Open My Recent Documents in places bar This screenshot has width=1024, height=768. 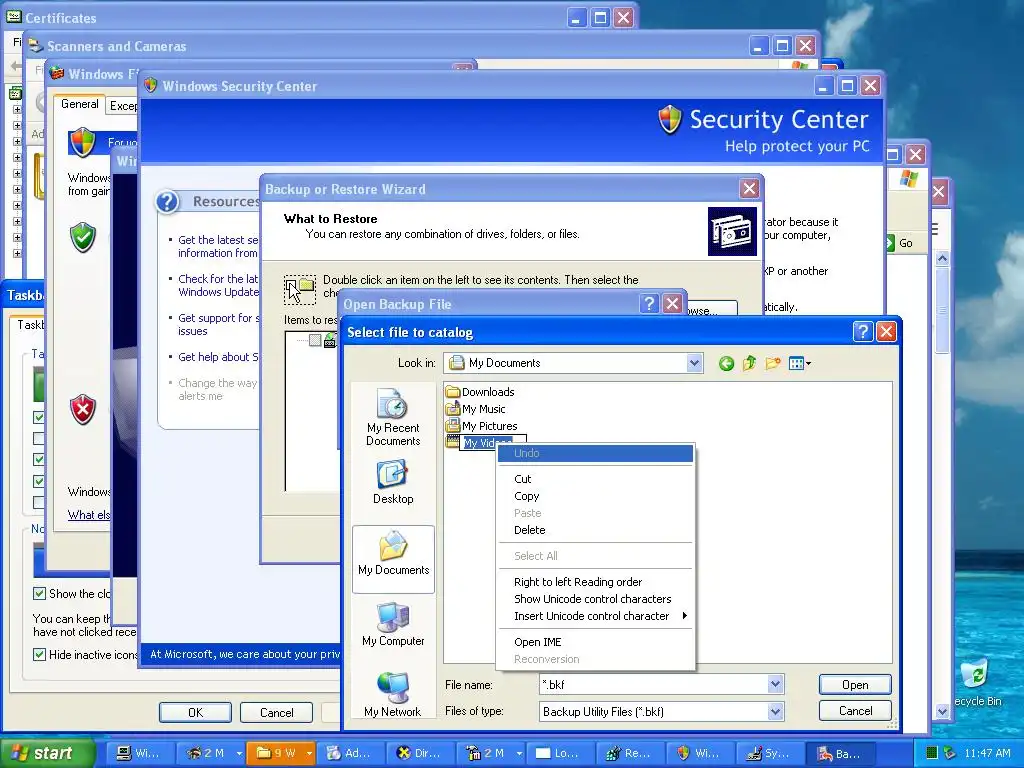[393, 417]
